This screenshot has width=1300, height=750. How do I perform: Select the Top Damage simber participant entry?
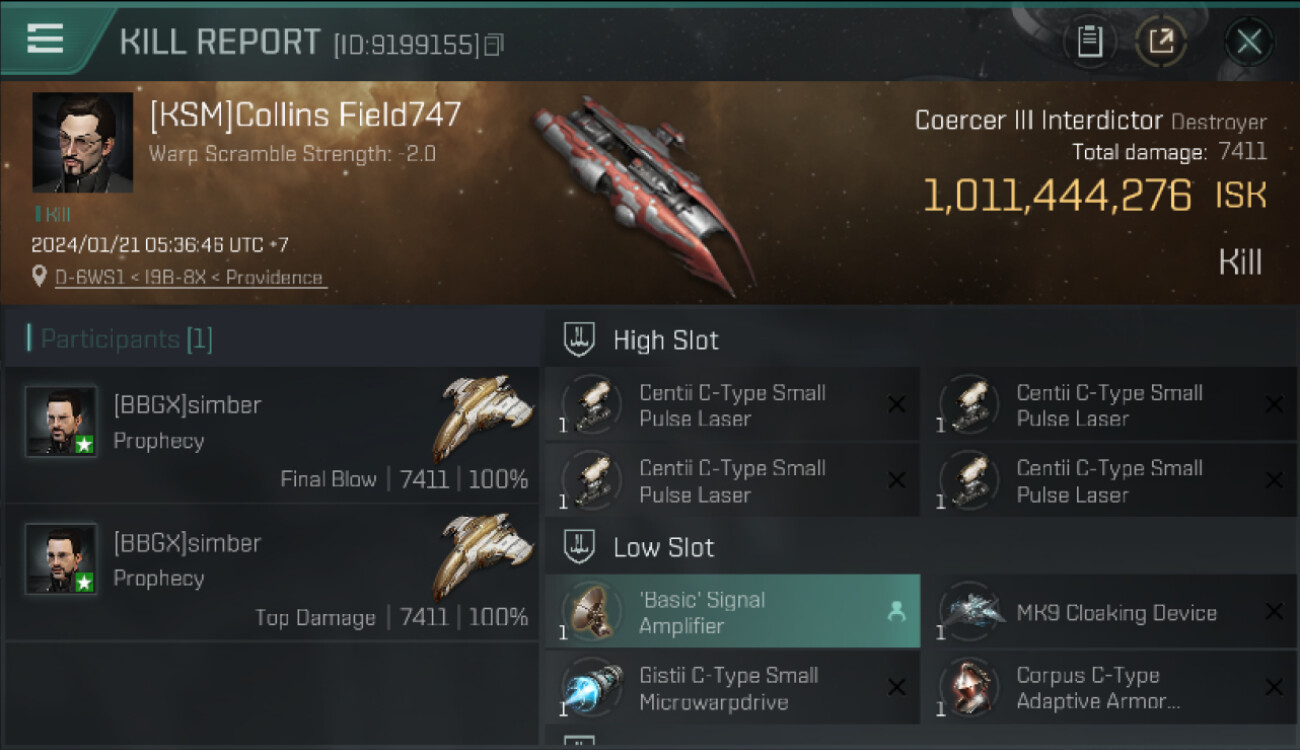272,572
